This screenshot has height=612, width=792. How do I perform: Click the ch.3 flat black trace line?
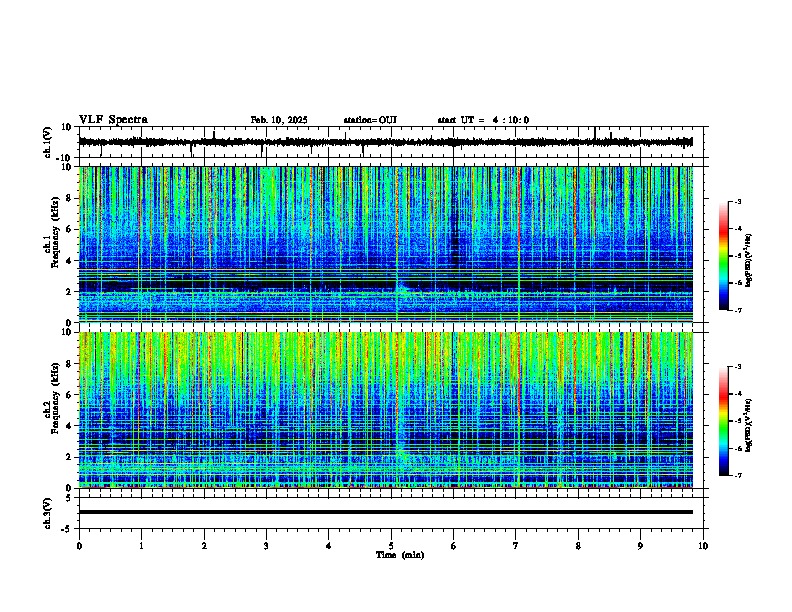[x=386, y=512]
